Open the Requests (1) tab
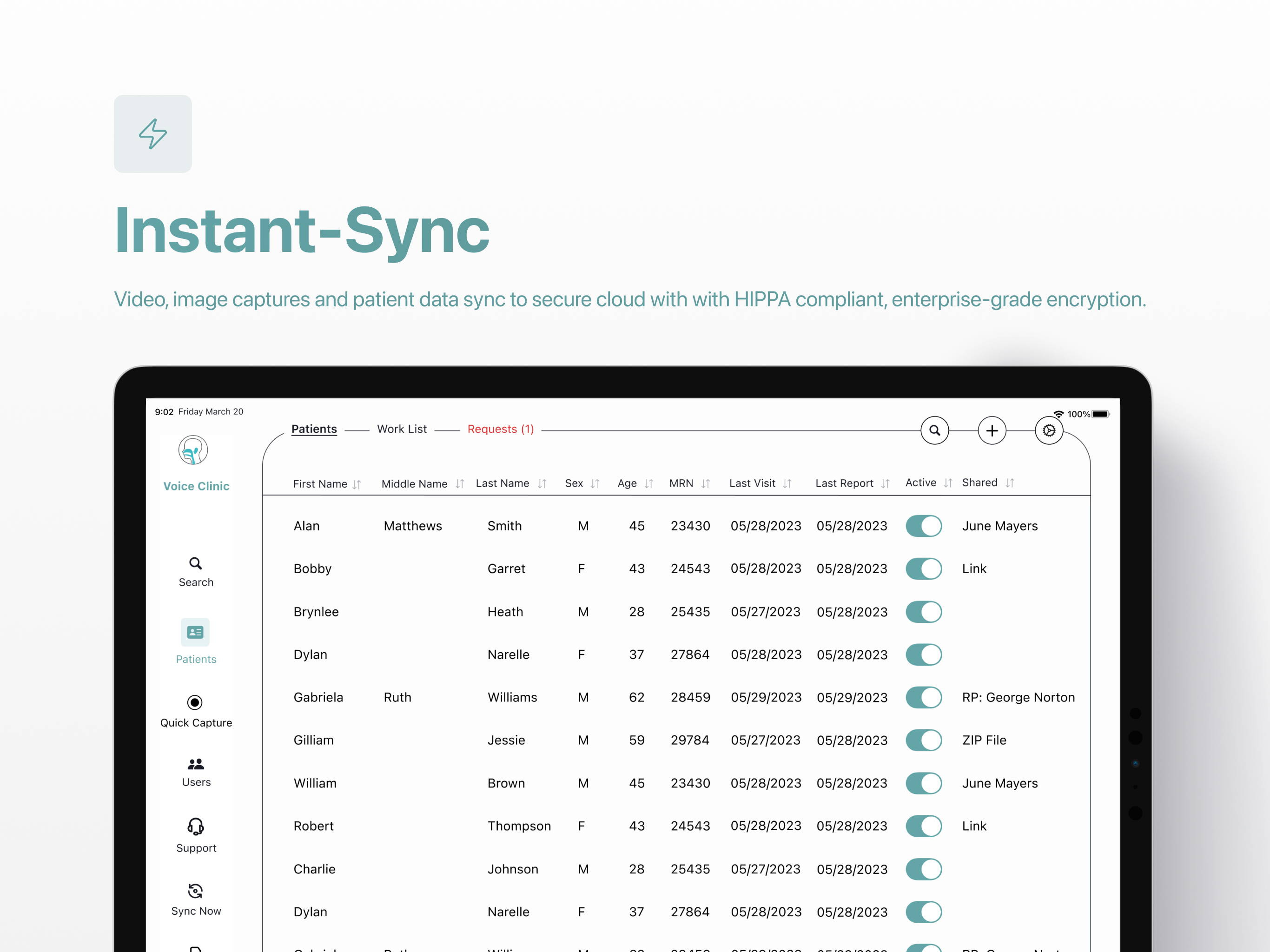The height and width of the screenshot is (952, 1270). point(501,429)
